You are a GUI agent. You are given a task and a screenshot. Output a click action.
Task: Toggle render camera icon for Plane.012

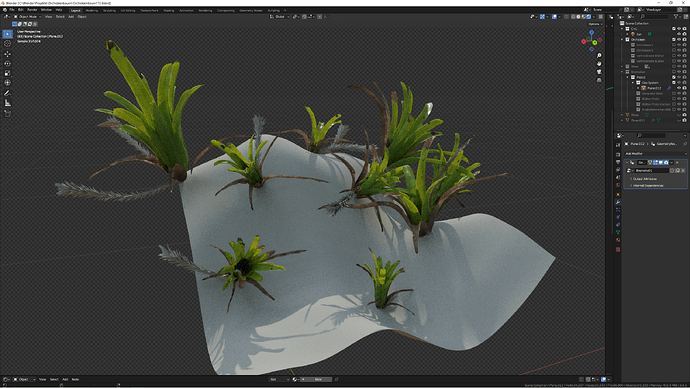(x=684, y=88)
